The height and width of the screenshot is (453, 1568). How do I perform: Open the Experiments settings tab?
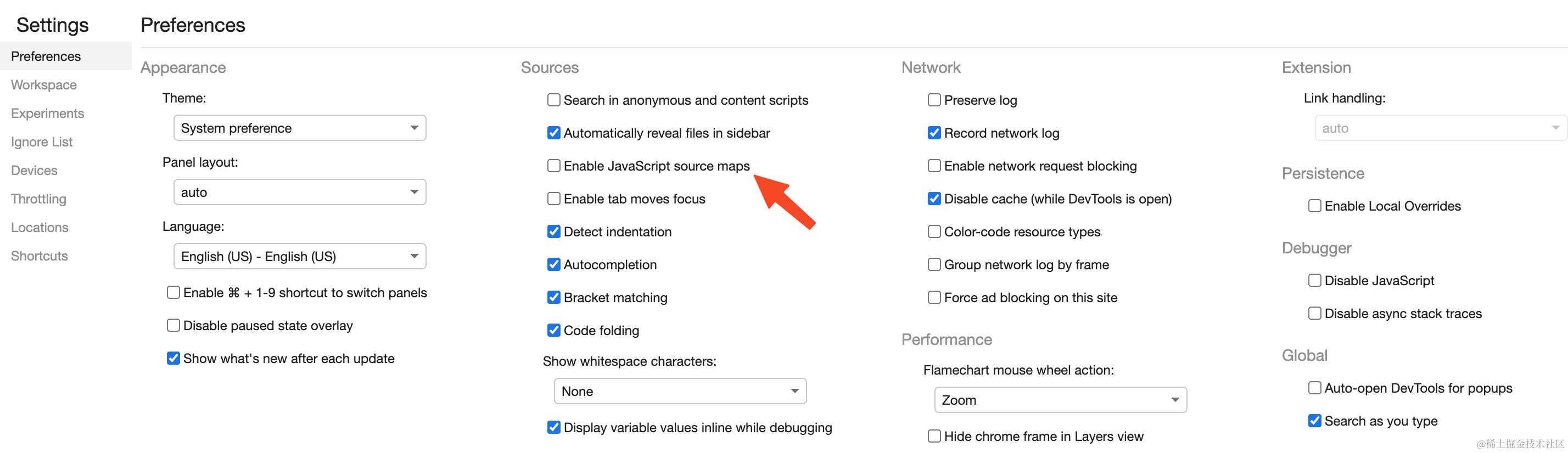[x=47, y=114]
